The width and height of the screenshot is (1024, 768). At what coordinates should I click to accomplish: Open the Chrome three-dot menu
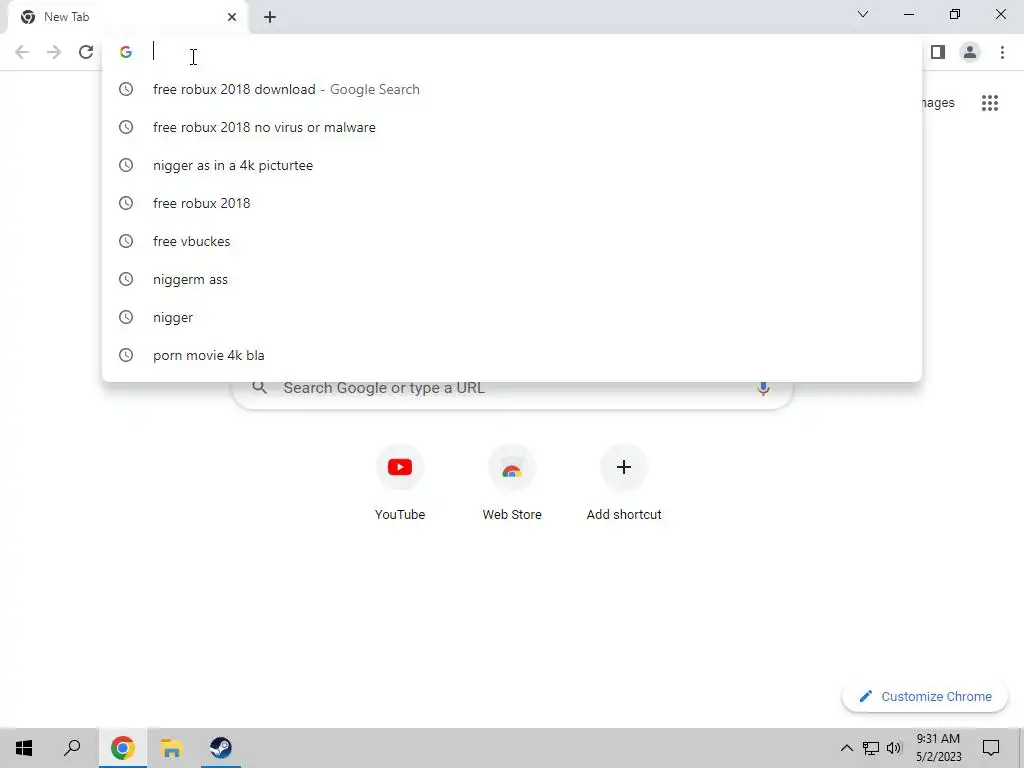pyautogui.click(x=1002, y=52)
